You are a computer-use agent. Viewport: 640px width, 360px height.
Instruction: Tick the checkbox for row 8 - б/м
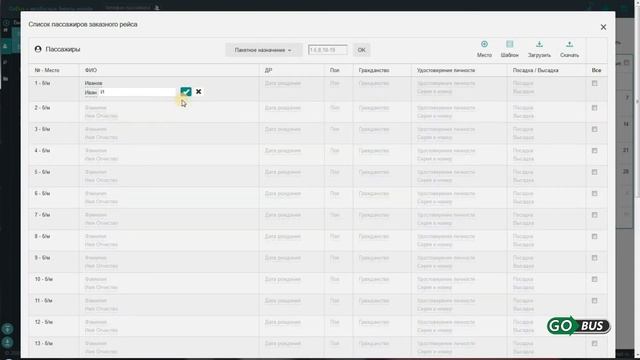point(594,236)
